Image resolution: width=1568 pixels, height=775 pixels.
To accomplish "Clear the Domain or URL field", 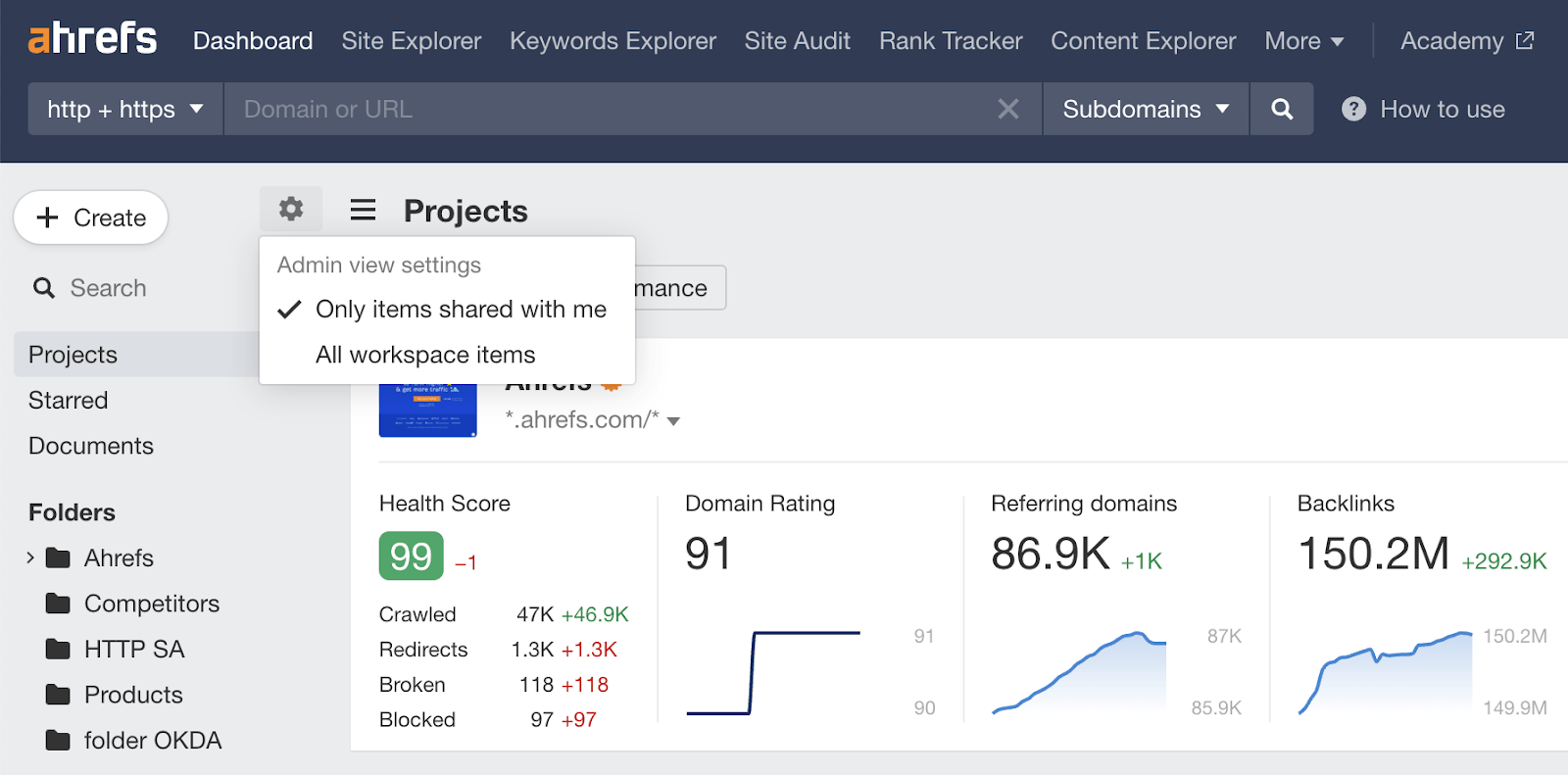I will (1008, 109).
